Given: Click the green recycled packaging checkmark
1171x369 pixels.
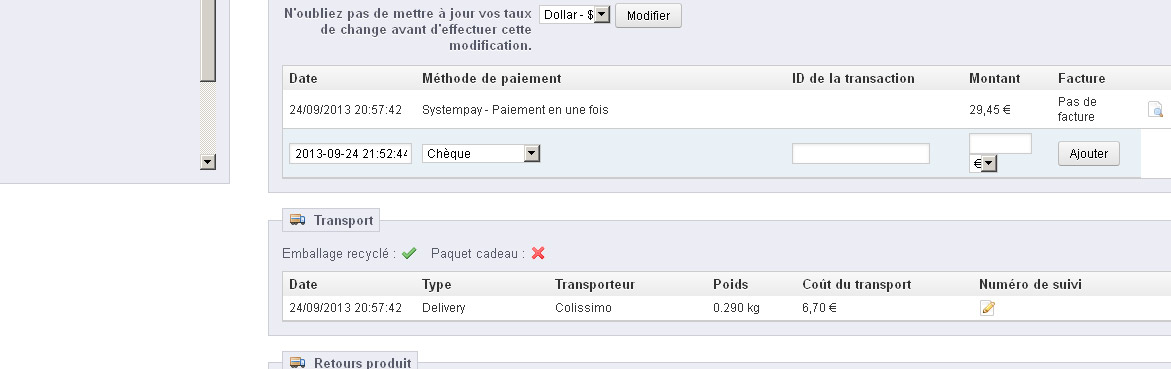Looking at the screenshot, I should pyautogui.click(x=409, y=253).
